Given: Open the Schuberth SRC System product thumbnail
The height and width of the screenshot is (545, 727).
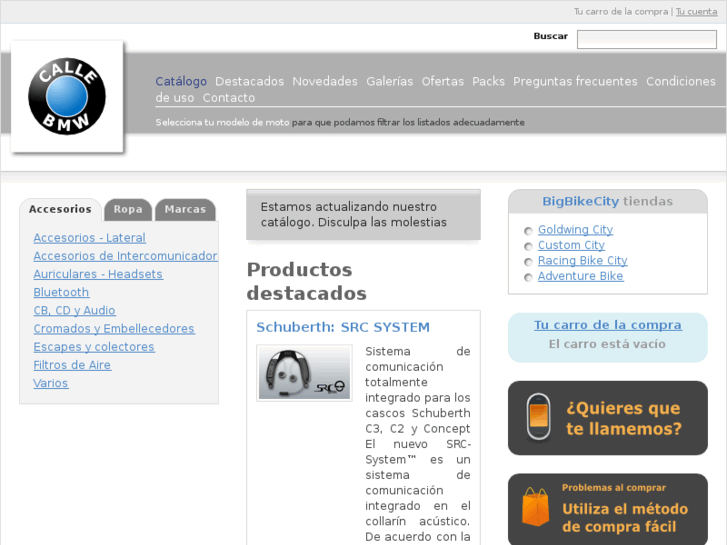Looking at the screenshot, I should coord(304,372).
